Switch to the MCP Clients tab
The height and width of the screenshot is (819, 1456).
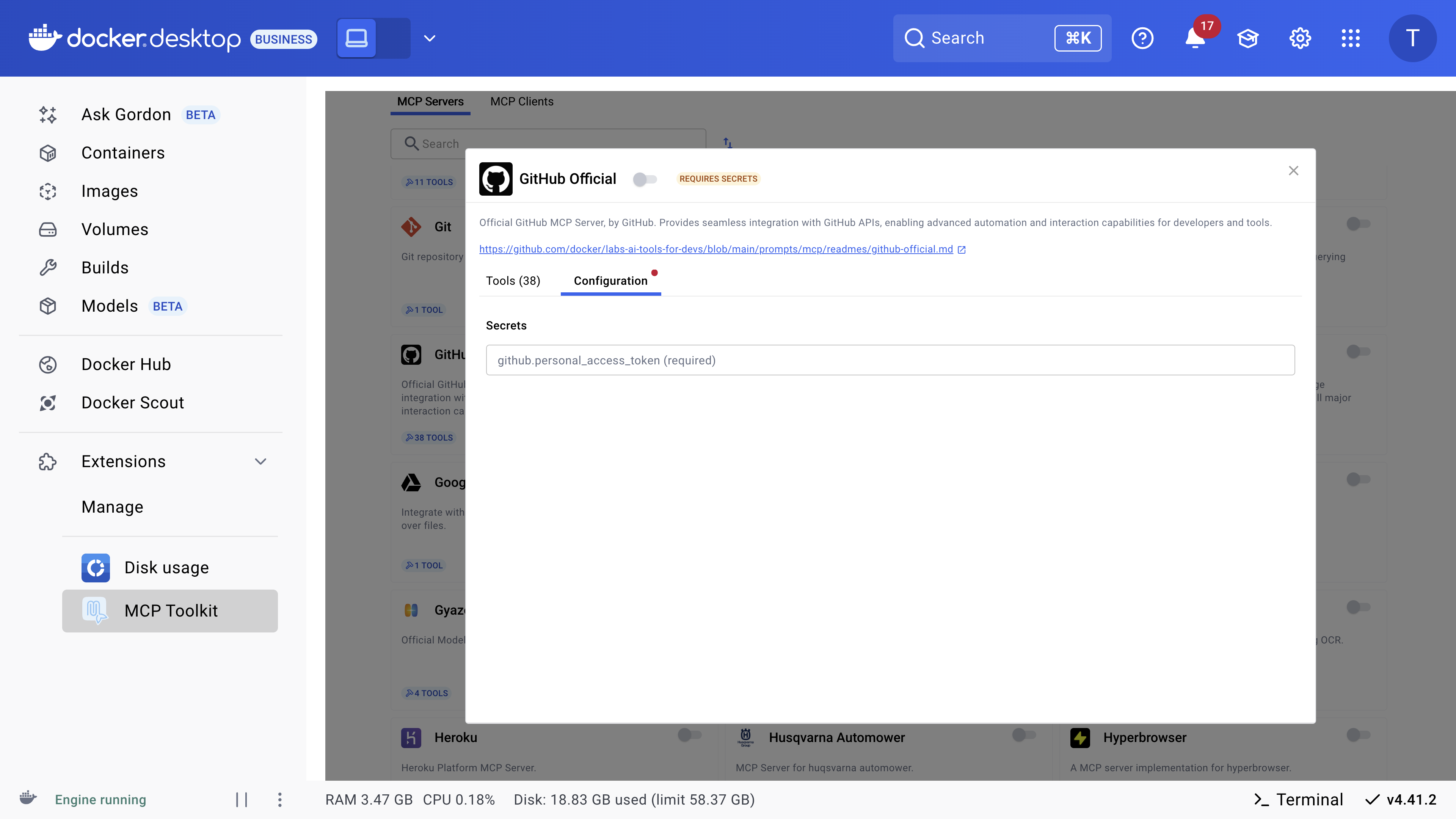click(522, 102)
